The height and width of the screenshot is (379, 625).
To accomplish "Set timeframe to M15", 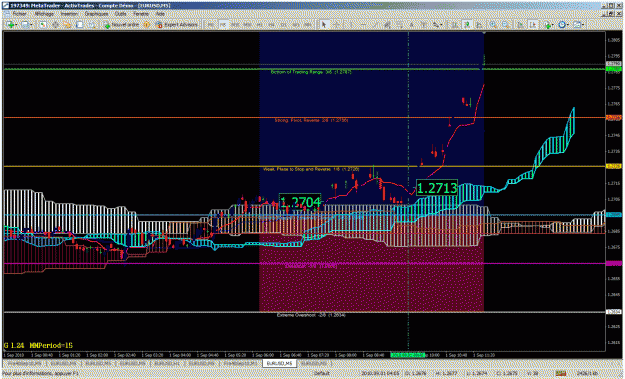I will pos(235,25).
